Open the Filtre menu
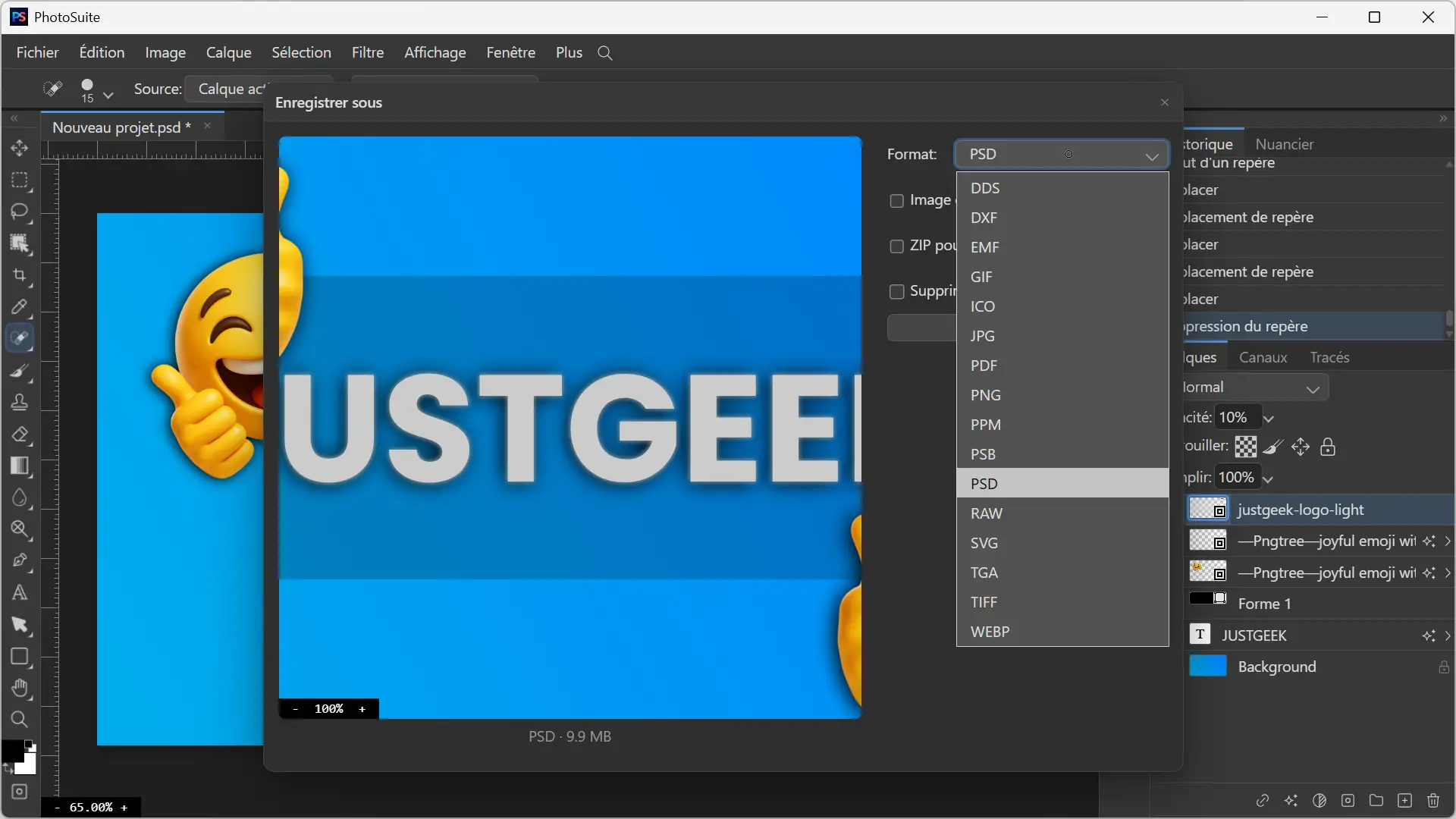 pos(368,52)
